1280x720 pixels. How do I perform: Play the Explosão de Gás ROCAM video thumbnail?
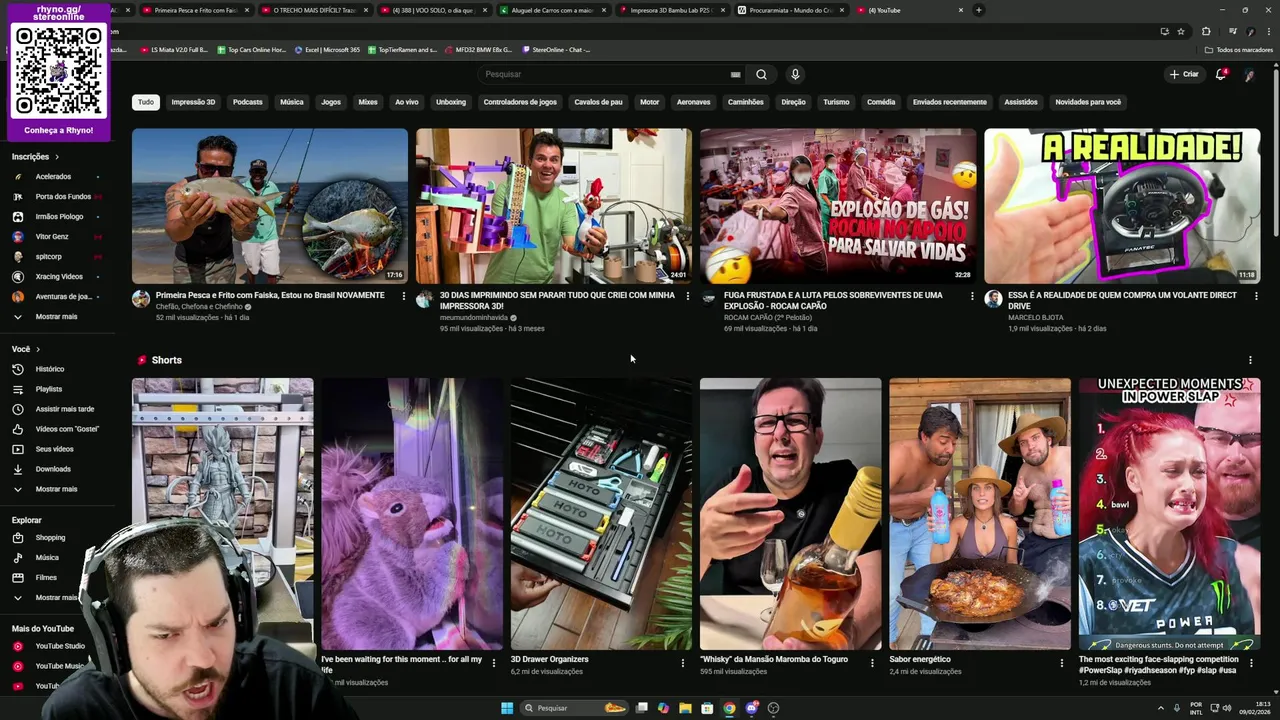click(838, 206)
